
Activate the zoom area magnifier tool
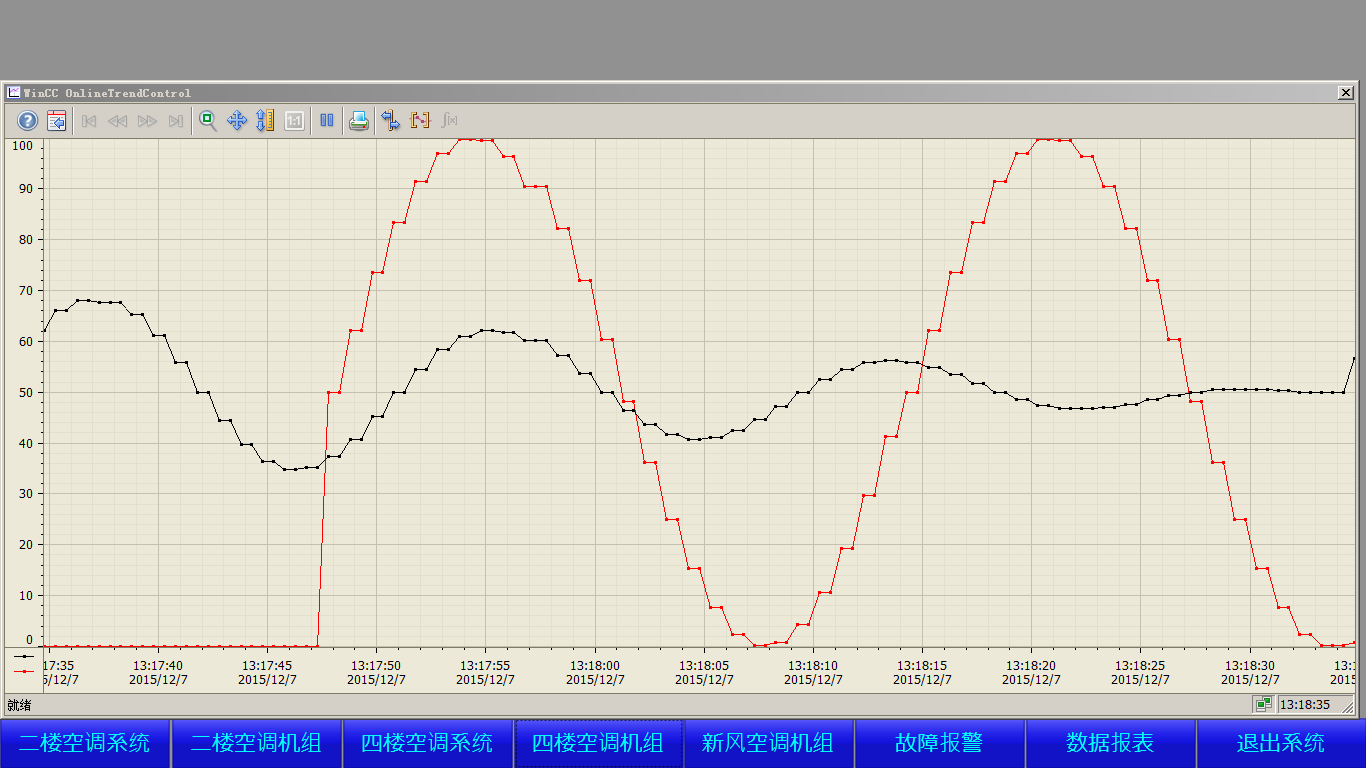[x=208, y=121]
